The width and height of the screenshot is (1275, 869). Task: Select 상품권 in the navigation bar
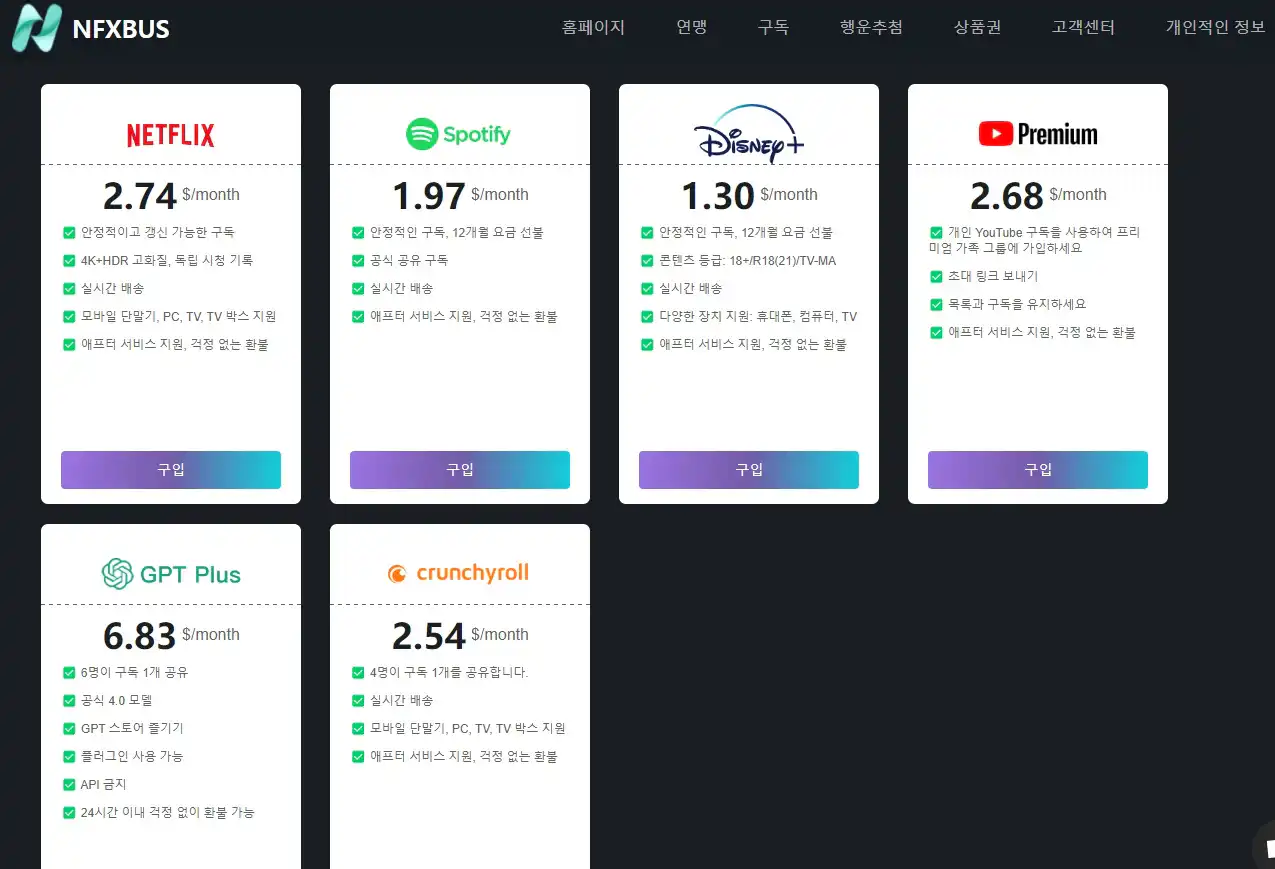(x=977, y=27)
